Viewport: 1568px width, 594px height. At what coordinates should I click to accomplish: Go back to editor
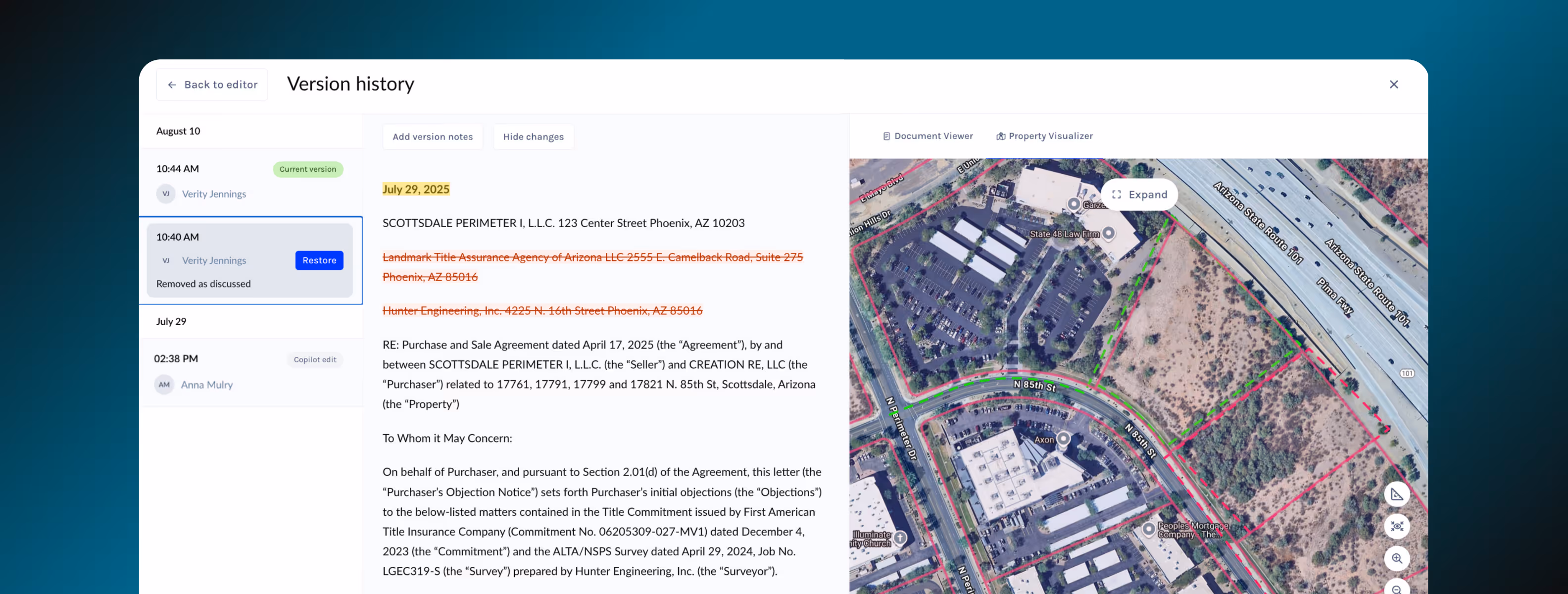212,85
